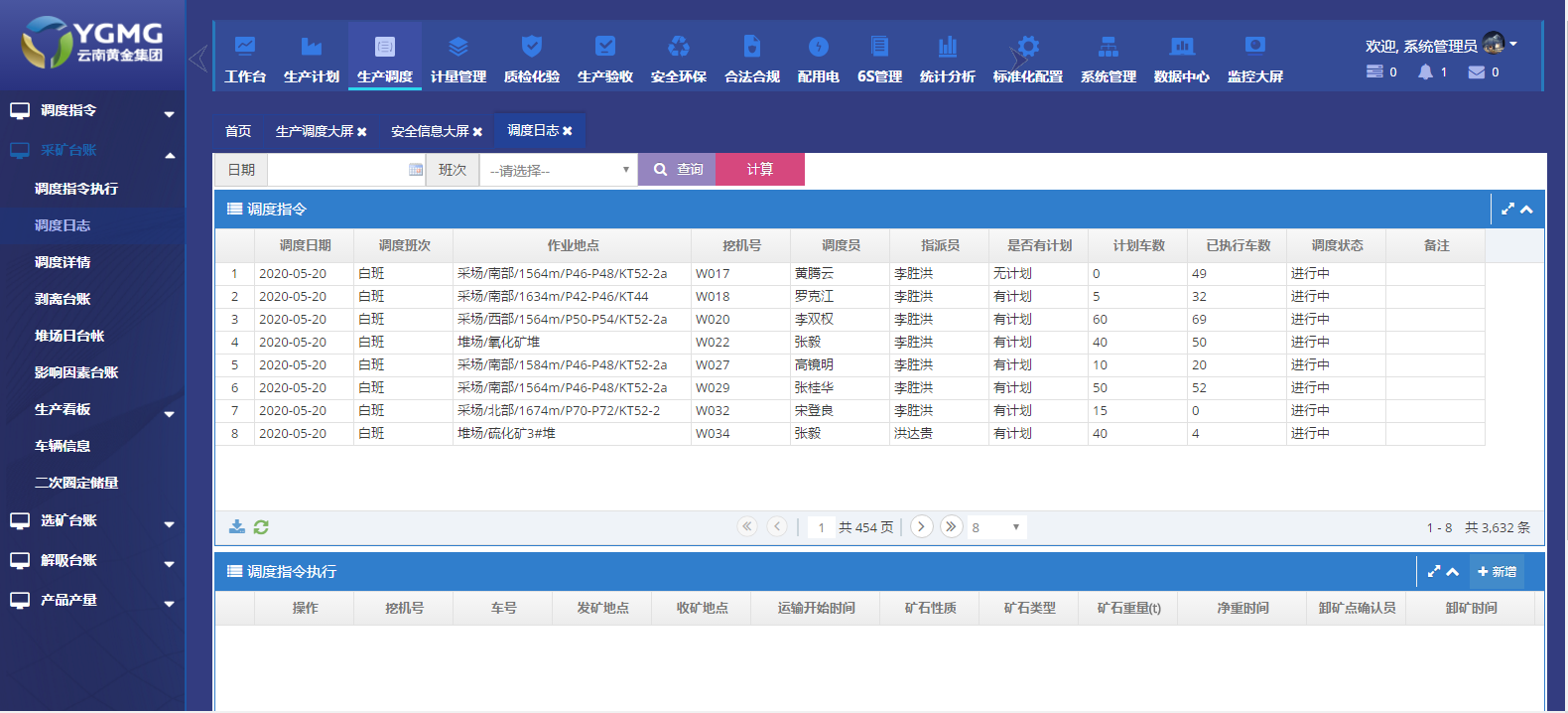Close the 调度日志 tab
1568x713 pixels.
click(568, 131)
